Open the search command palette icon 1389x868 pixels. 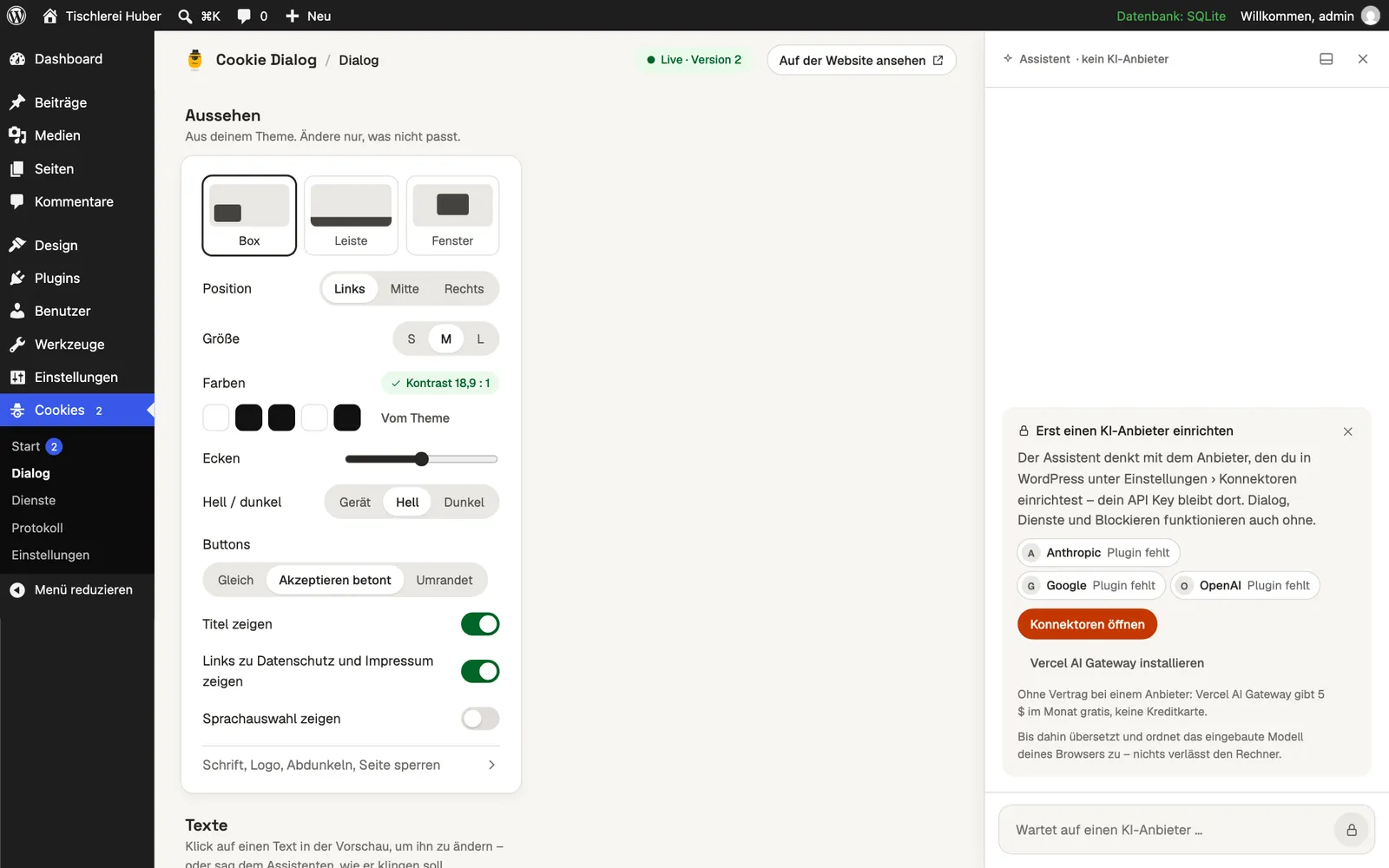[185, 16]
